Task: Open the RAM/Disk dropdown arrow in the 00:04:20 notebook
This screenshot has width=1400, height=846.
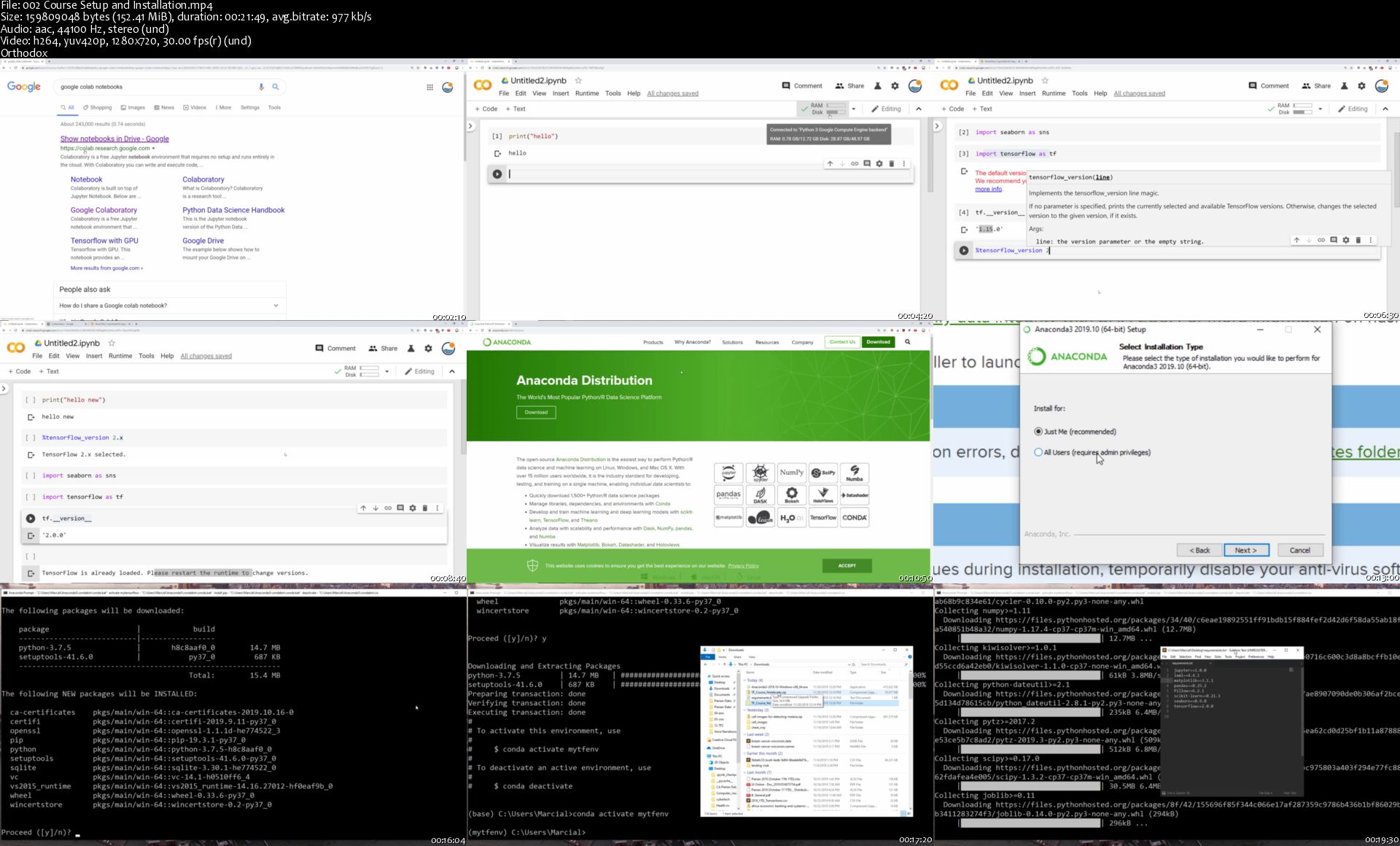Action: tap(854, 109)
